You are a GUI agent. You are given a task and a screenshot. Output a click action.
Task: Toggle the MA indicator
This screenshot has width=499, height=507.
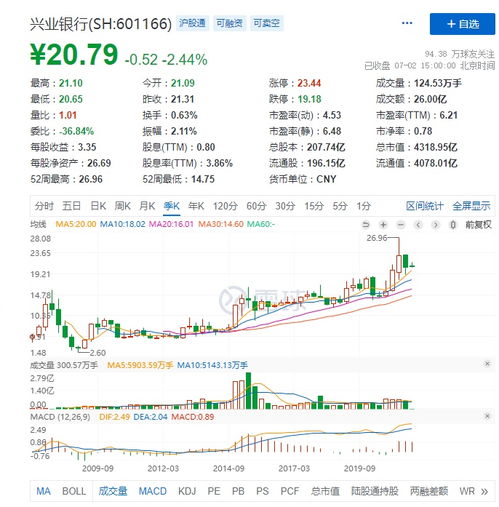click(x=43, y=491)
